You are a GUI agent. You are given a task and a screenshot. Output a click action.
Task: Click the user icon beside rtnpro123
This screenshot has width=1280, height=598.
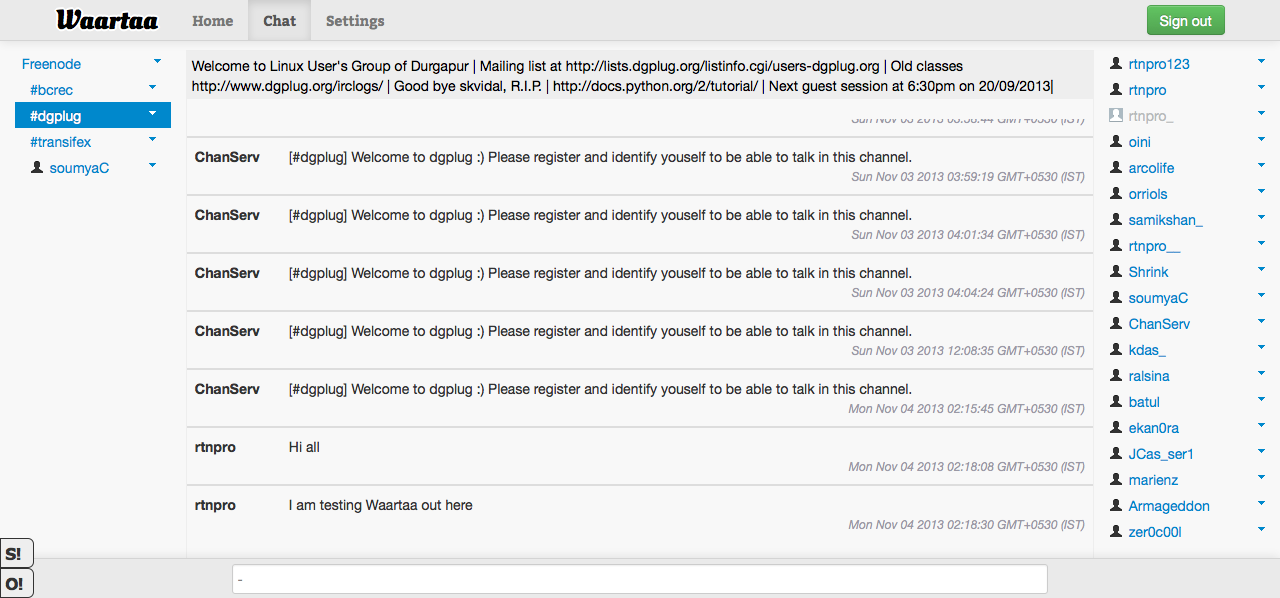point(1116,64)
